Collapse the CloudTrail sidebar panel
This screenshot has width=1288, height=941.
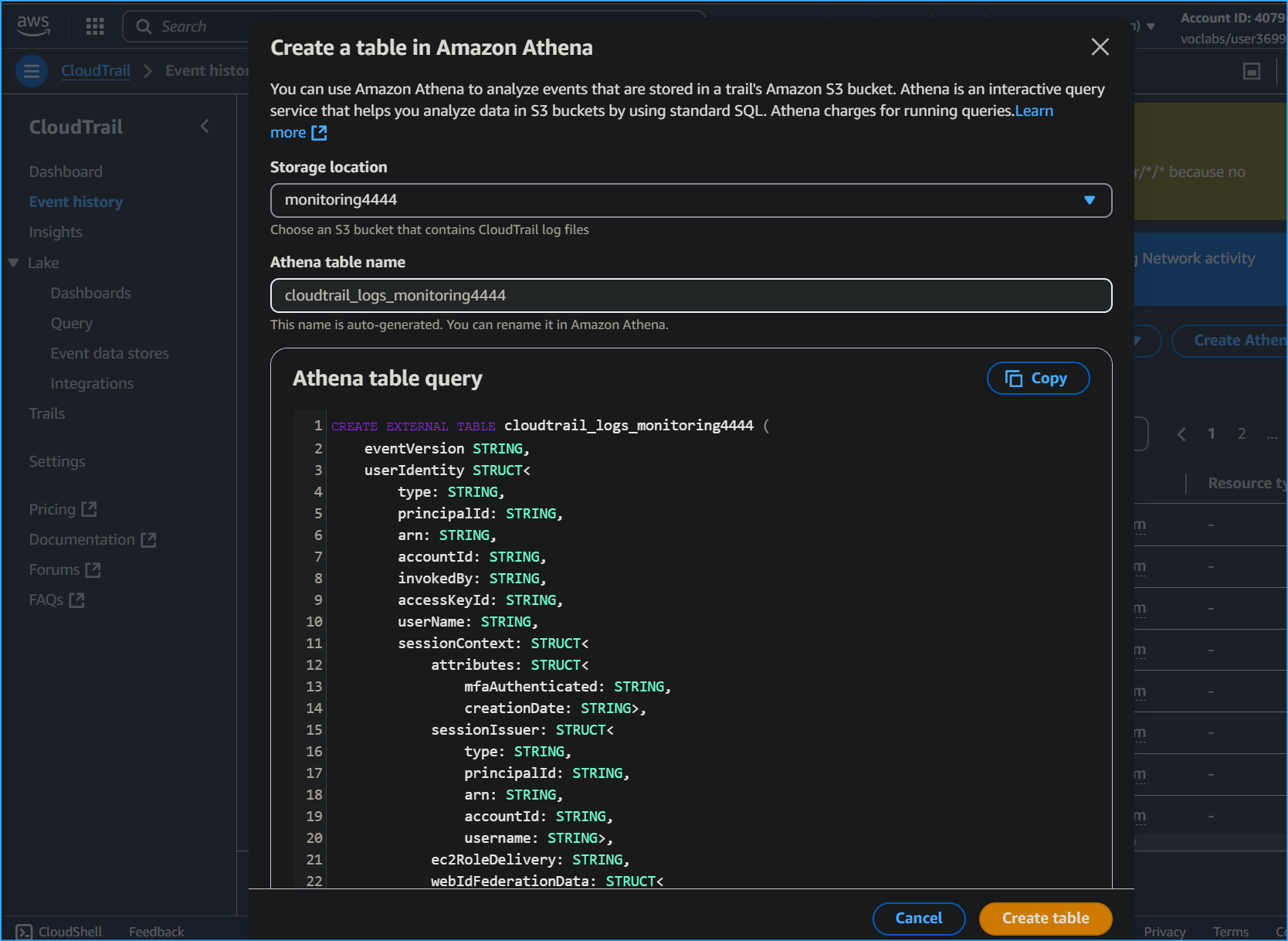click(204, 125)
